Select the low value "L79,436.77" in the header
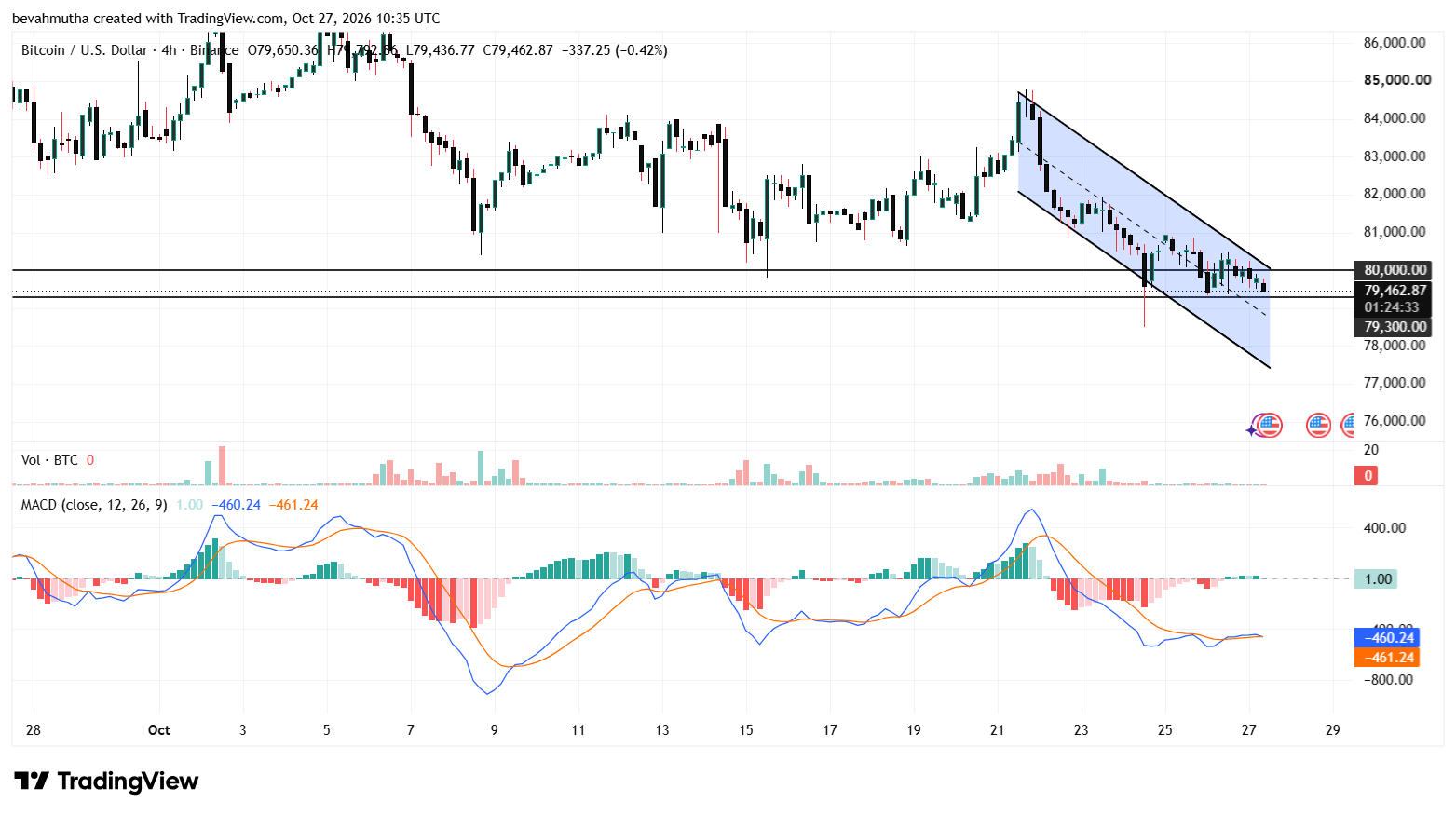The height and width of the screenshot is (816, 1456). coord(440,50)
